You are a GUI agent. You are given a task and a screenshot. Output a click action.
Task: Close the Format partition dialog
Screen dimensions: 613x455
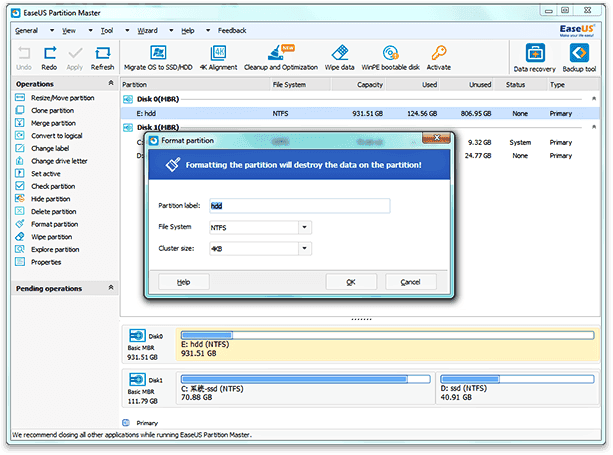click(x=436, y=138)
